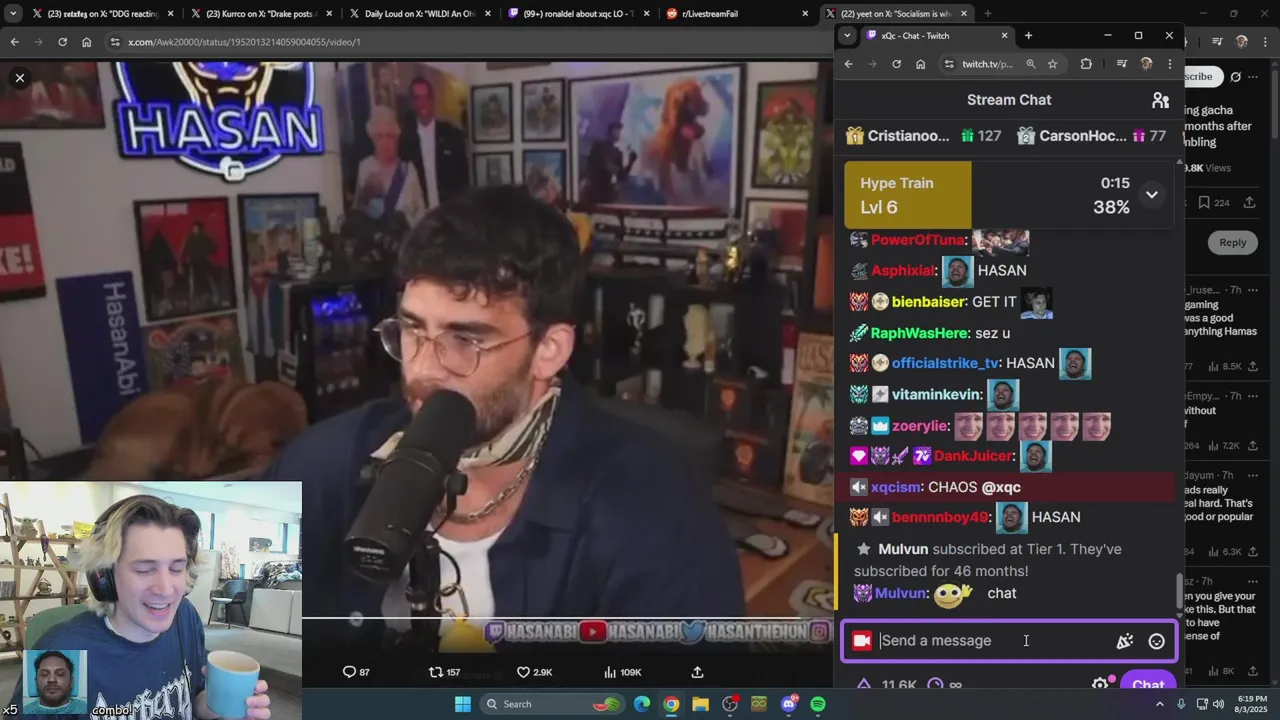This screenshot has width=1280, height=720.
Task: Click the Hype Train Lvl 6 progress banner
Action: coord(1007,195)
